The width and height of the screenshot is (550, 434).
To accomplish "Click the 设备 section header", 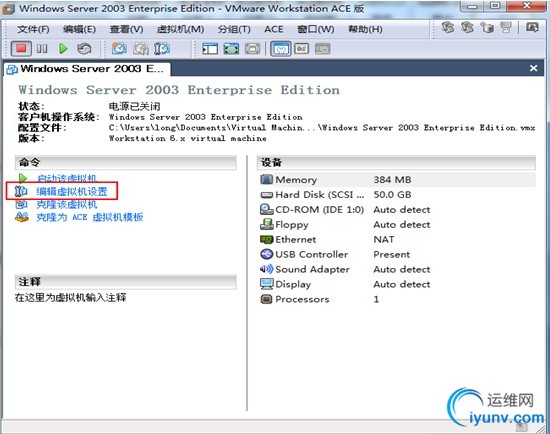I will click(x=396, y=162).
